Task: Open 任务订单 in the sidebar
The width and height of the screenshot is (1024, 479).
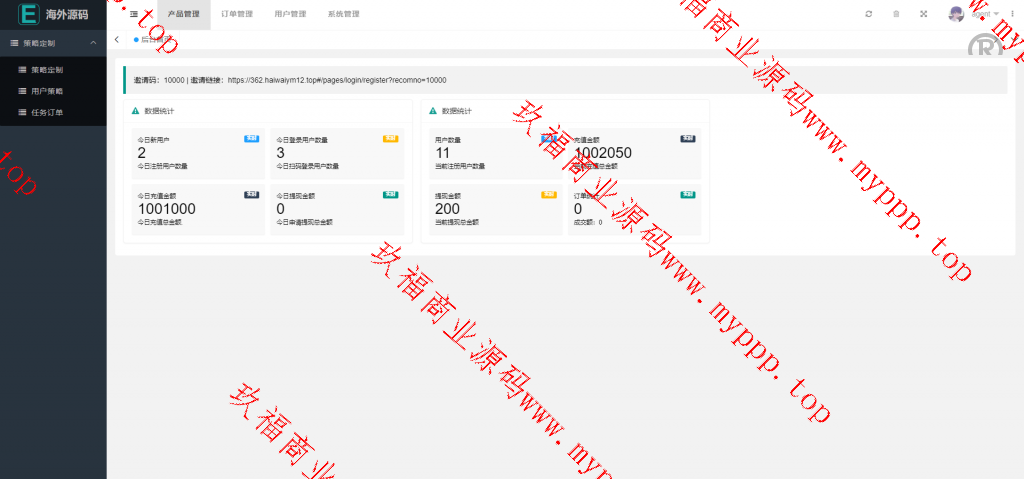Action: point(46,112)
